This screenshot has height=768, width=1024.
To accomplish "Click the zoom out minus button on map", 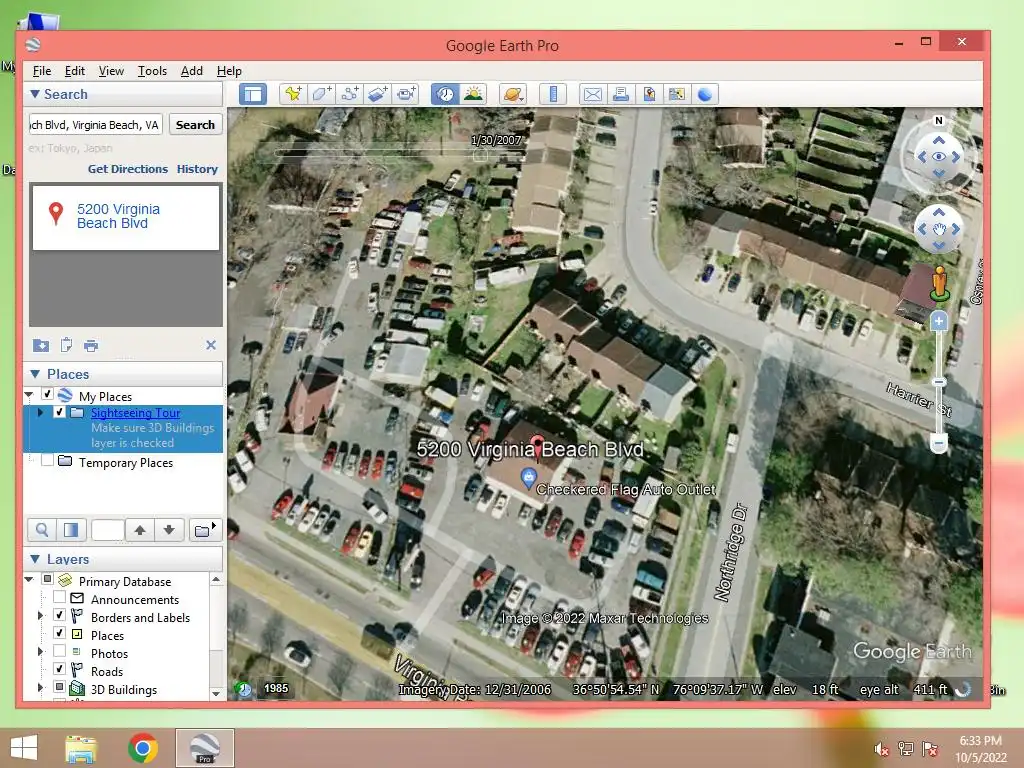I will coord(938,443).
